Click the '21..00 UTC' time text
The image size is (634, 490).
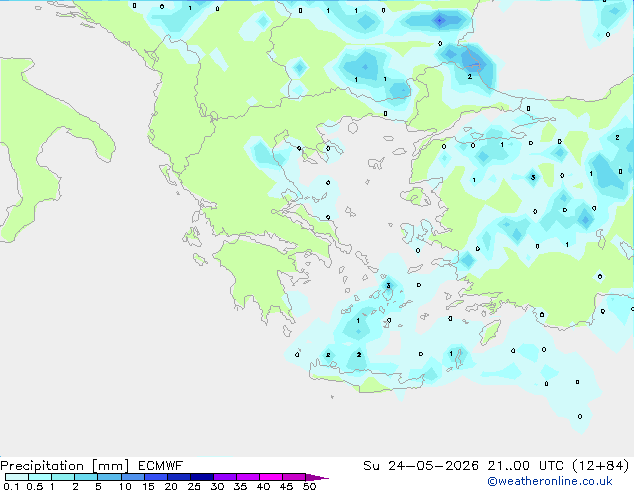[x=525, y=466]
